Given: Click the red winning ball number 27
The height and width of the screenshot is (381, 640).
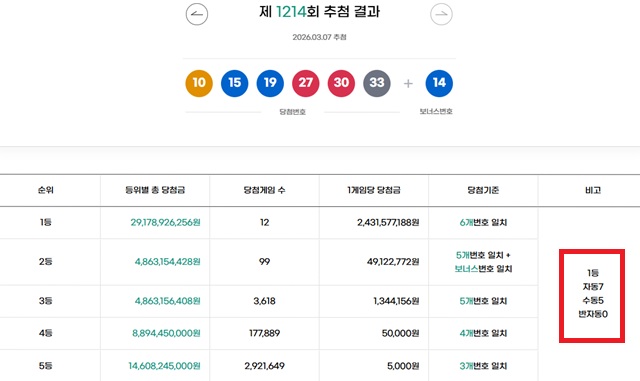Looking at the screenshot, I should pyautogui.click(x=306, y=83).
